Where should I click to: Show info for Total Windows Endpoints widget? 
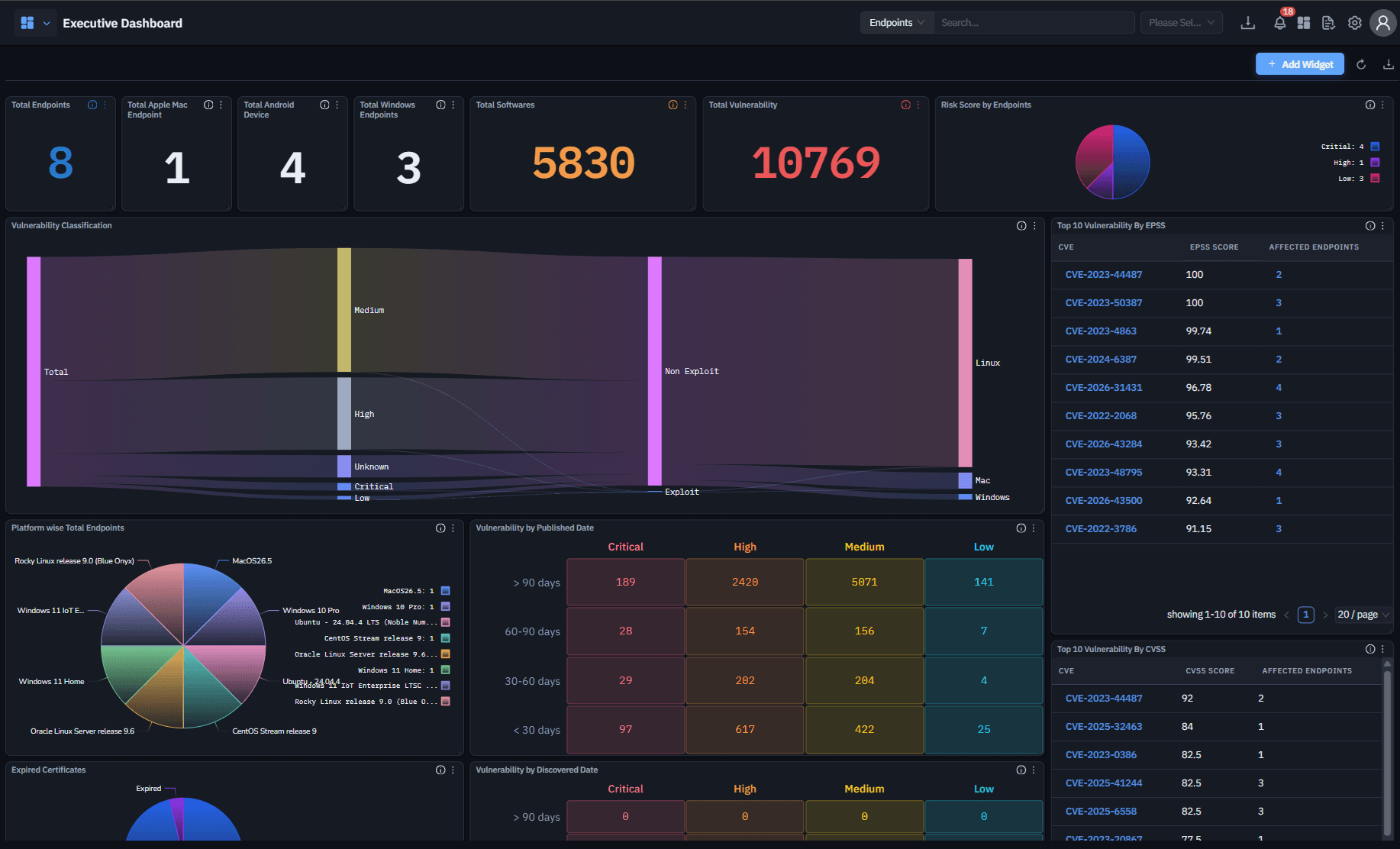440,105
